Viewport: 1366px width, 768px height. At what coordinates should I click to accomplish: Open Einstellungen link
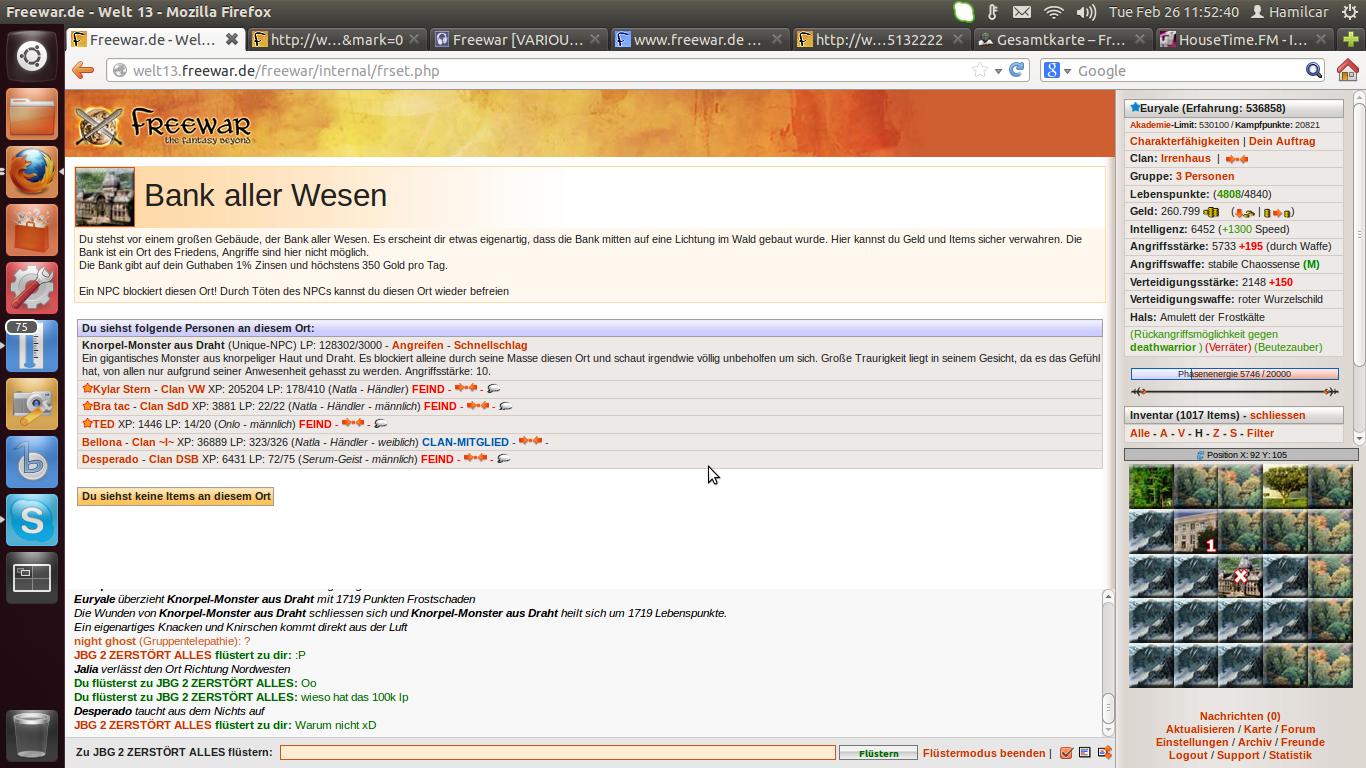click(1191, 742)
